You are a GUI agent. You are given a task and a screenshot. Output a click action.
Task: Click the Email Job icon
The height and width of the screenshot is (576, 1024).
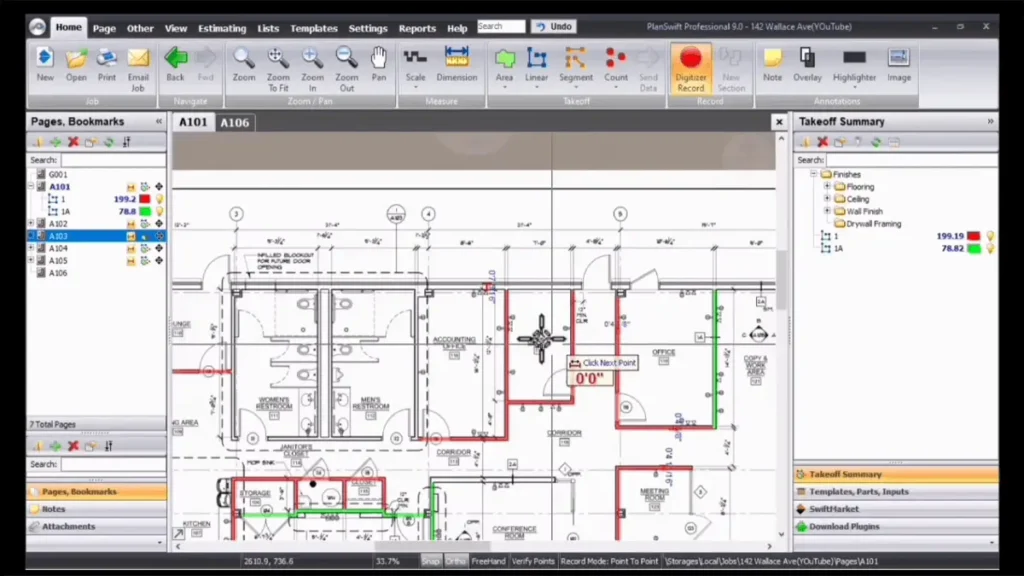pyautogui.click(x=138, y=69)
